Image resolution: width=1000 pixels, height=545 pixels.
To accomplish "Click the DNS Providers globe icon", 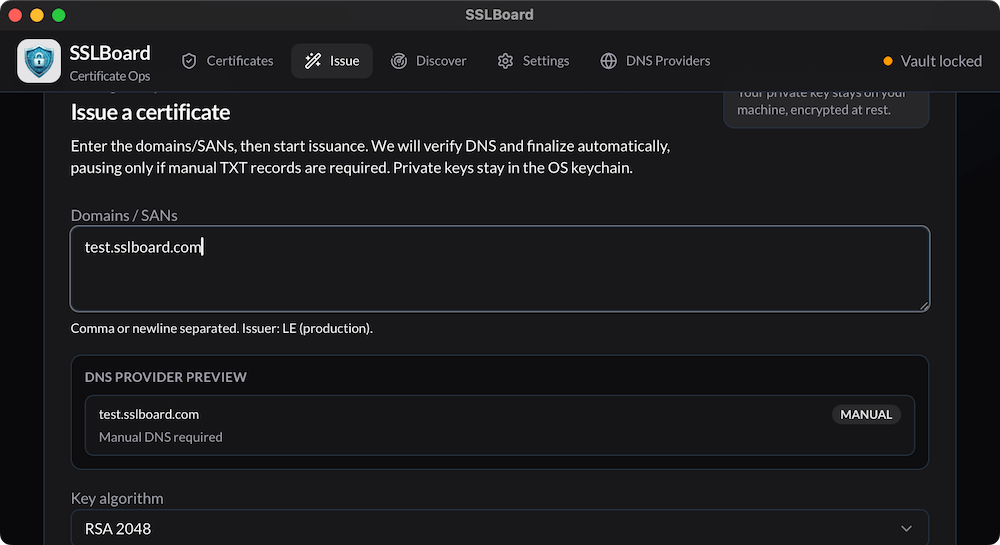I will pos(608,61).
